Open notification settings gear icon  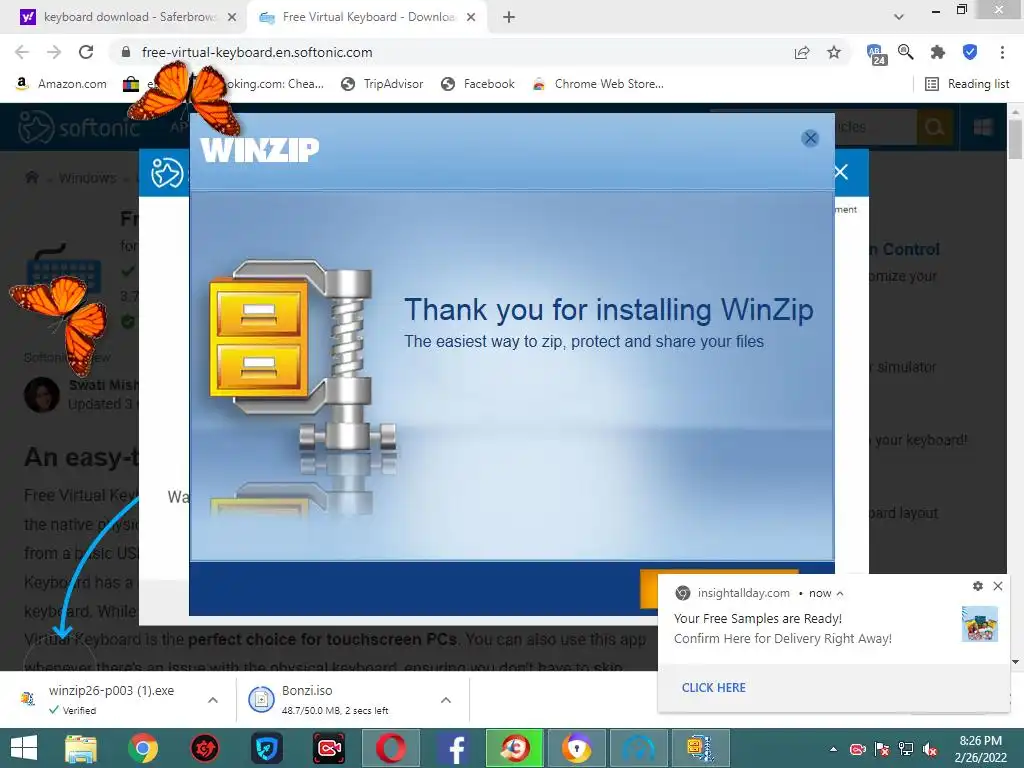[978, 586]
